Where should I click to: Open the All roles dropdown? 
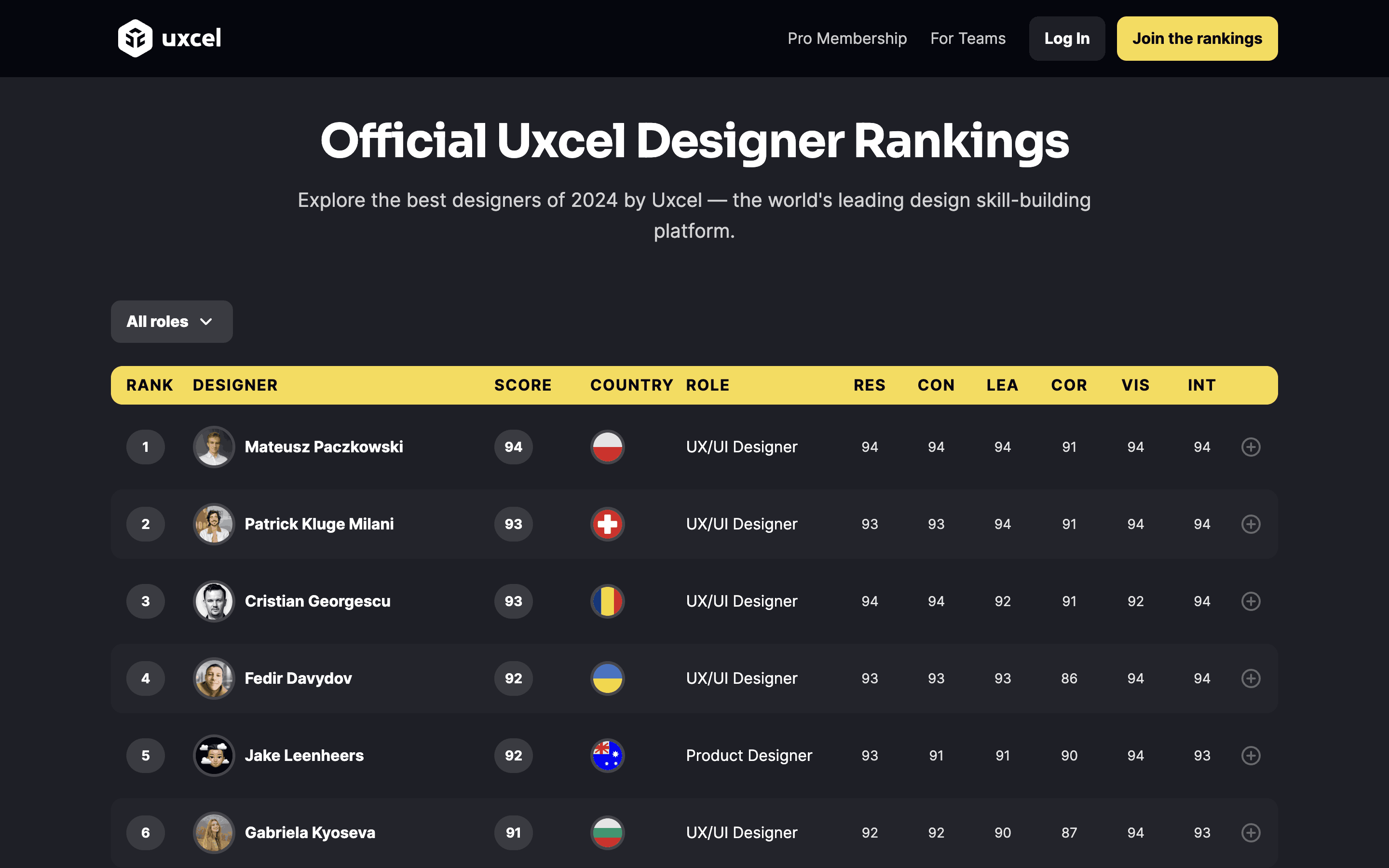pos(171,322)
